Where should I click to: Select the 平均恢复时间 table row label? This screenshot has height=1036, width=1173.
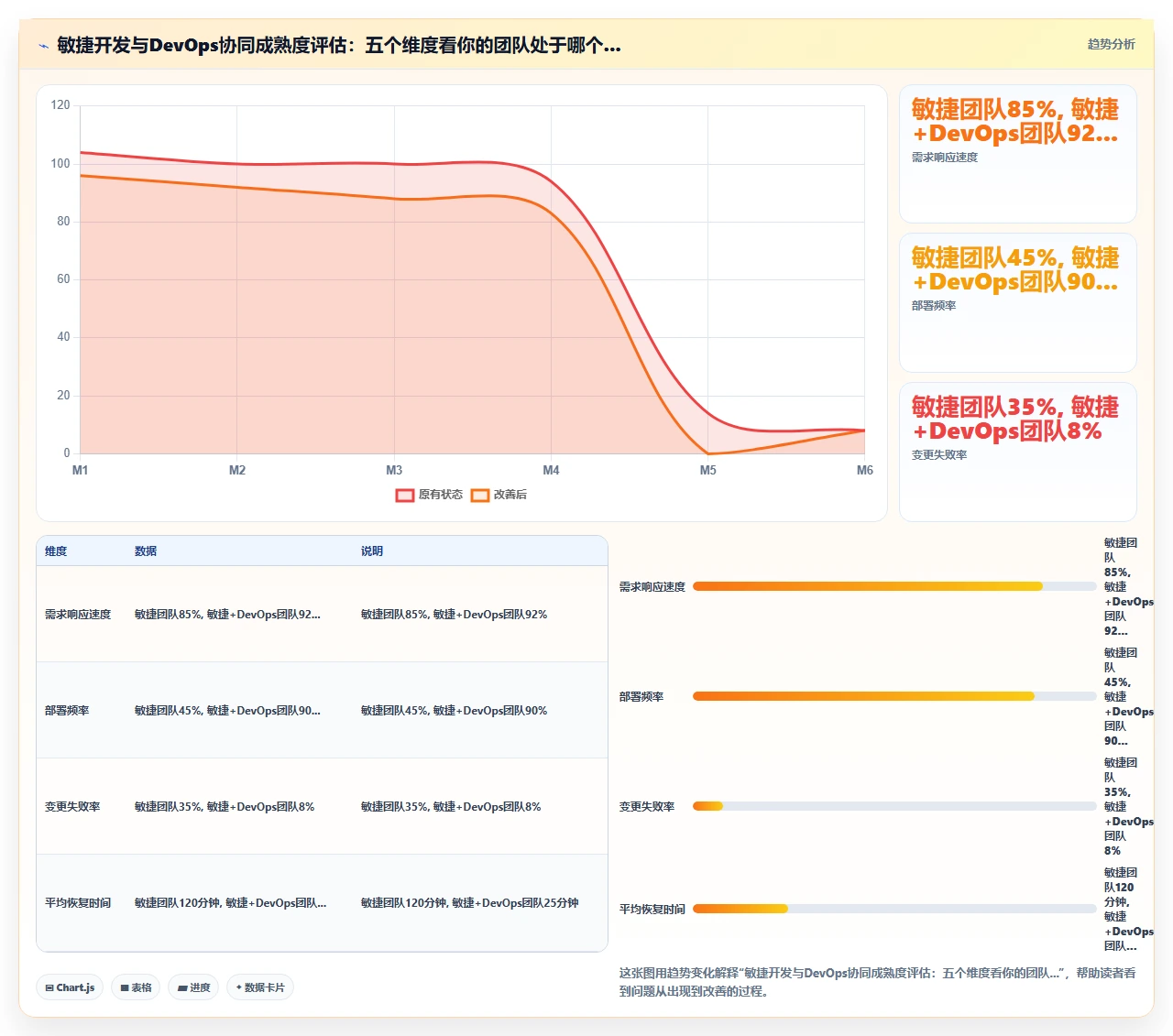(x=78, y=903)
